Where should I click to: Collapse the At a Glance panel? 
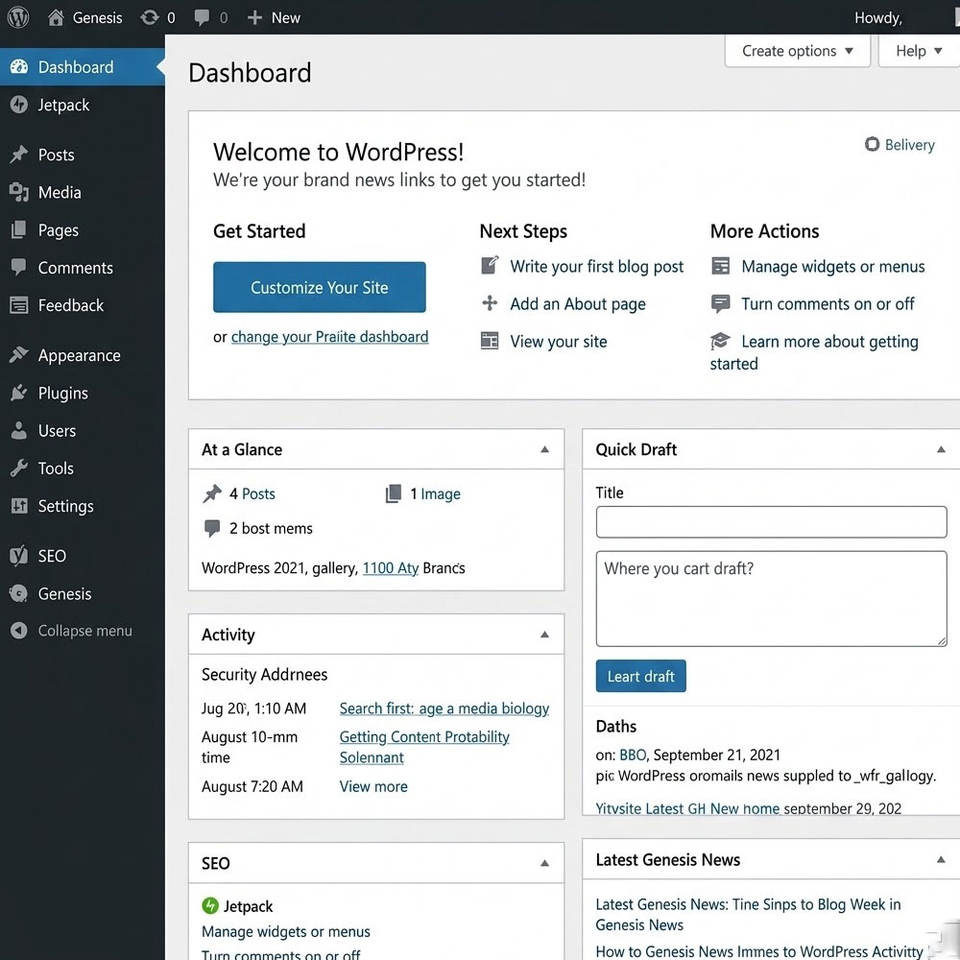[x=544, y=449]
